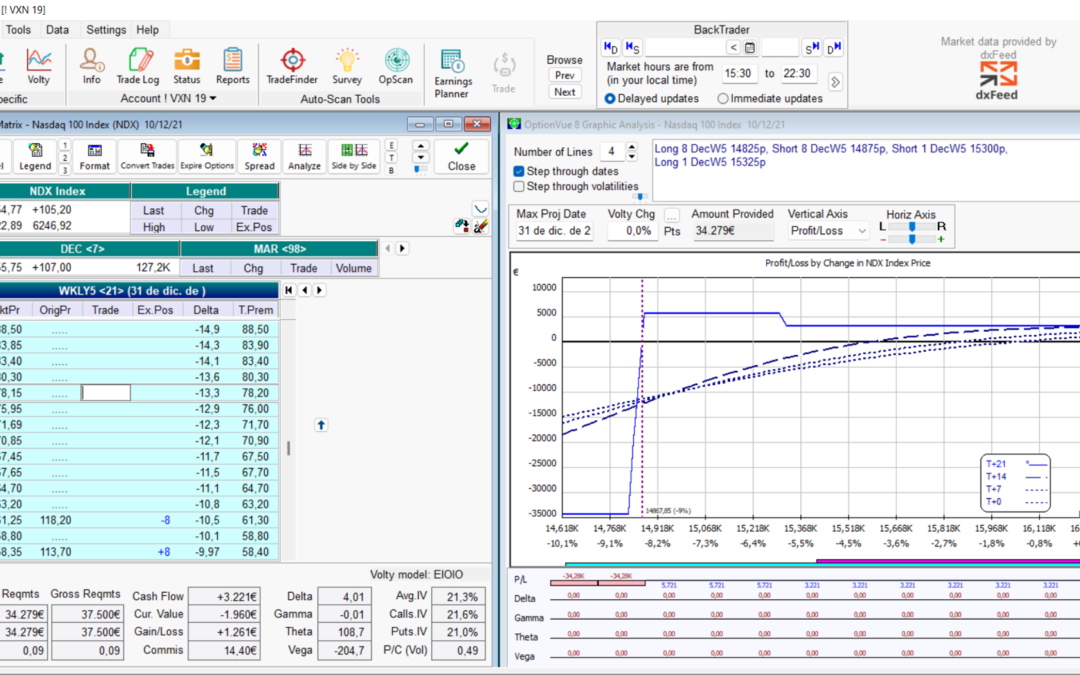The image size is (1080, 675).
Task: Go to first weekly expiration arrow
Action: (x=289, y=291)
